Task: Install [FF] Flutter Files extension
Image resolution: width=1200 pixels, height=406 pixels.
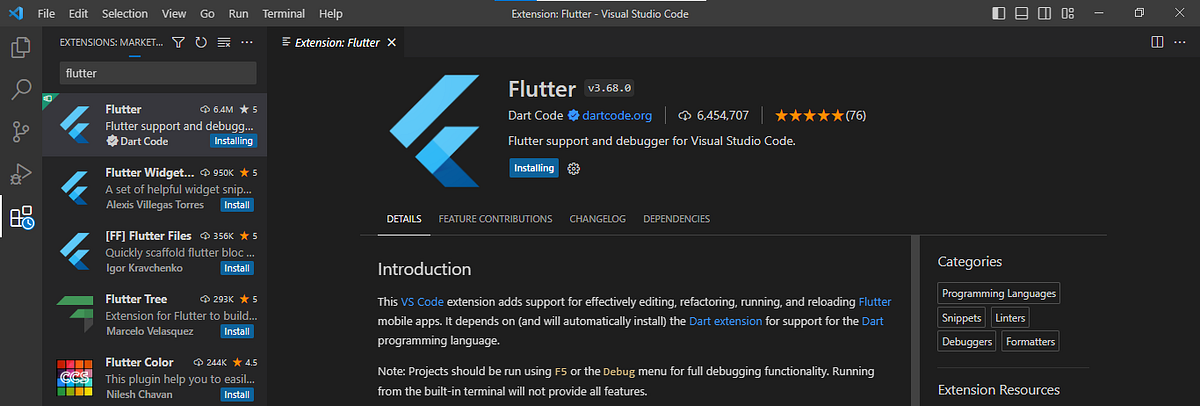Action: point(237,268)
